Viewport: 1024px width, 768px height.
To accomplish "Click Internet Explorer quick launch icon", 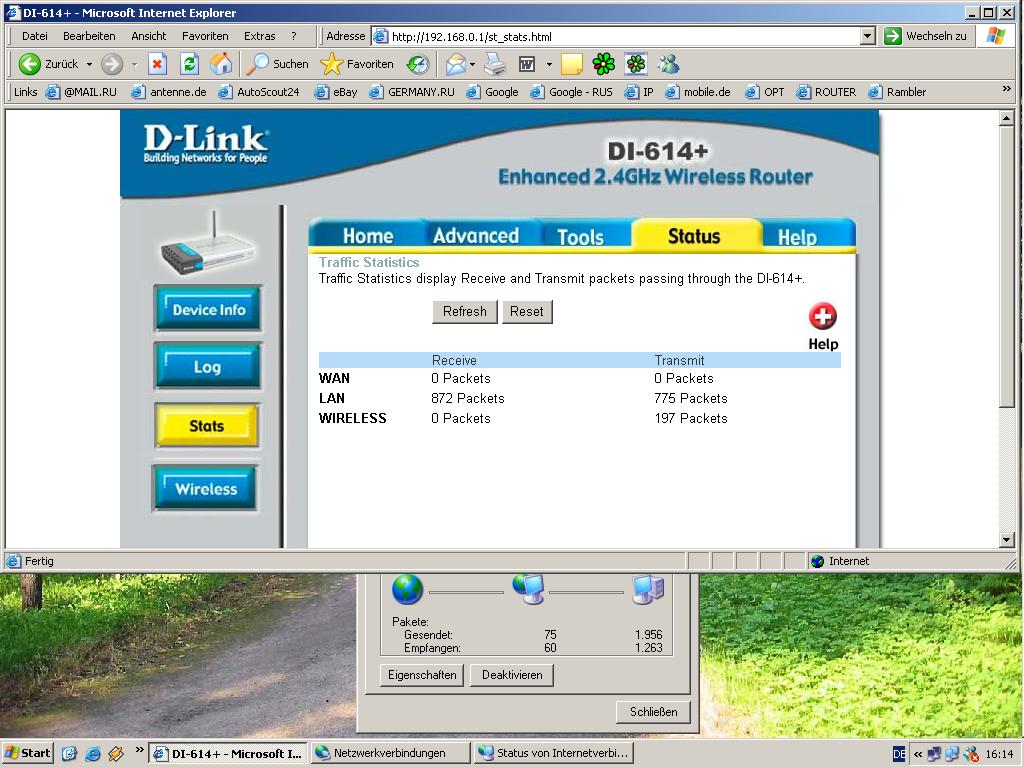I will [93, 754].
